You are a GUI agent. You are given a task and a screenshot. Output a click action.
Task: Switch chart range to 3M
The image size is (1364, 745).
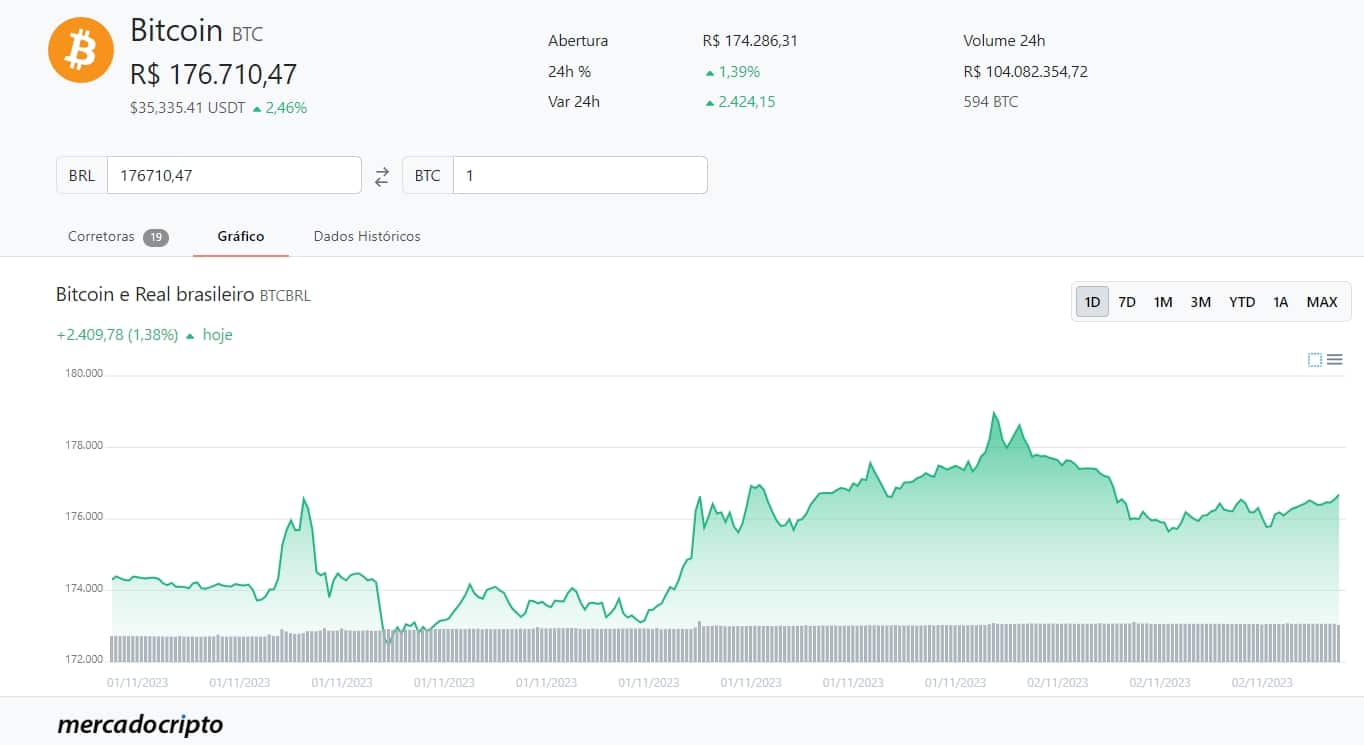click(x=1201, y=302)
